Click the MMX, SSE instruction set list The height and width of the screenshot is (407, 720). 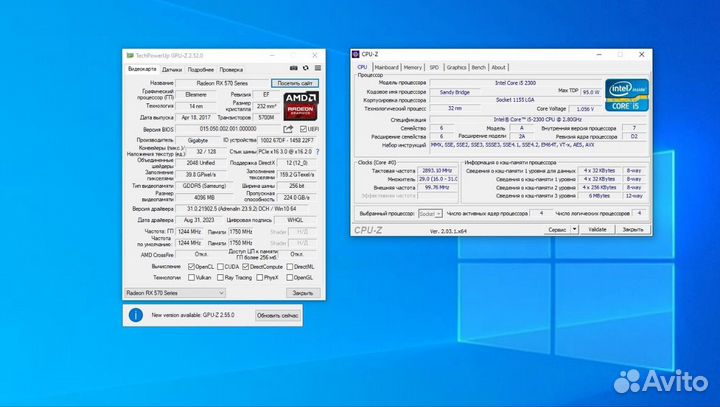(x=539, y=145)
